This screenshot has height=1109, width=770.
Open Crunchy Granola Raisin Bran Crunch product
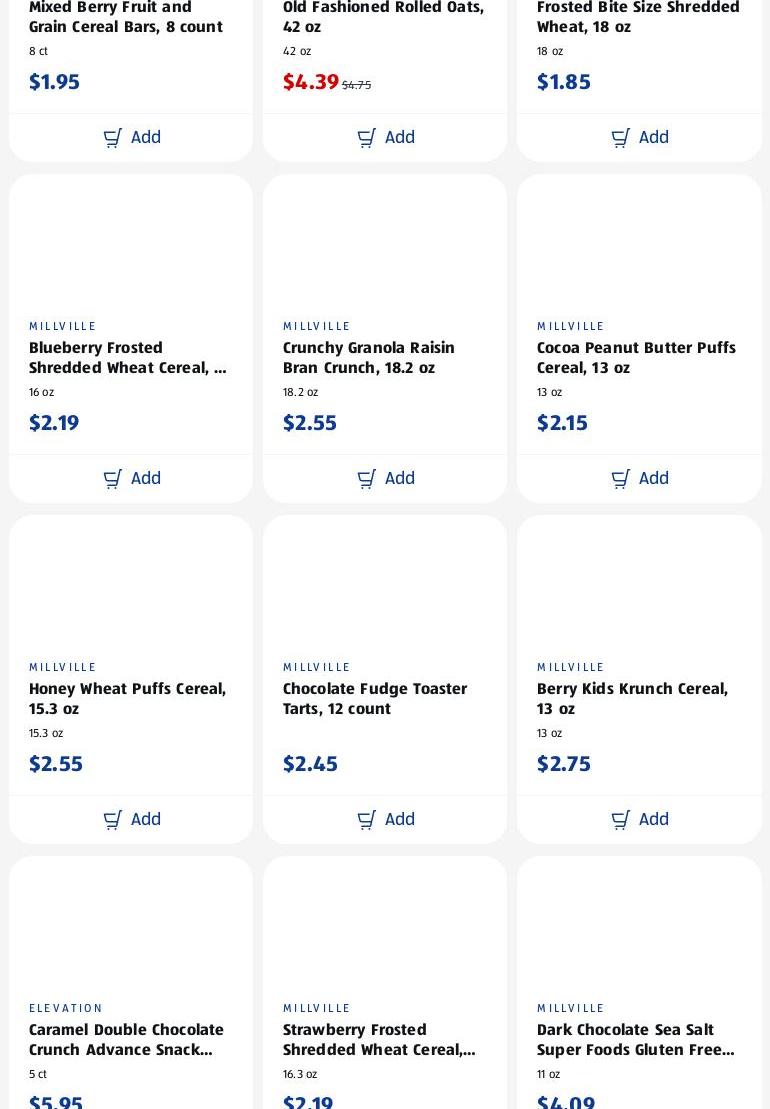368,358
